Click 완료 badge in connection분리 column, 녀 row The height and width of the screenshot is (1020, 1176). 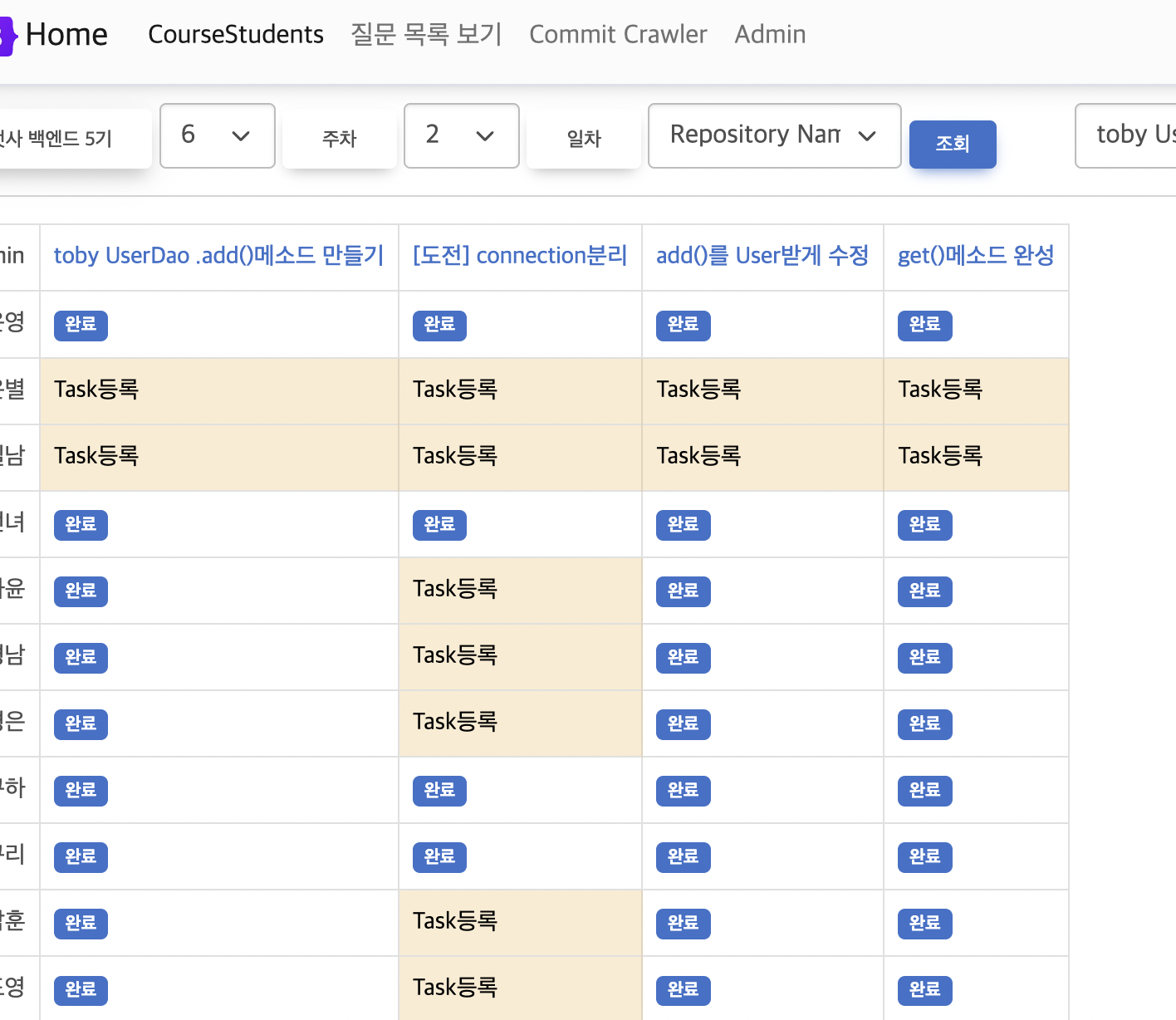439,525
